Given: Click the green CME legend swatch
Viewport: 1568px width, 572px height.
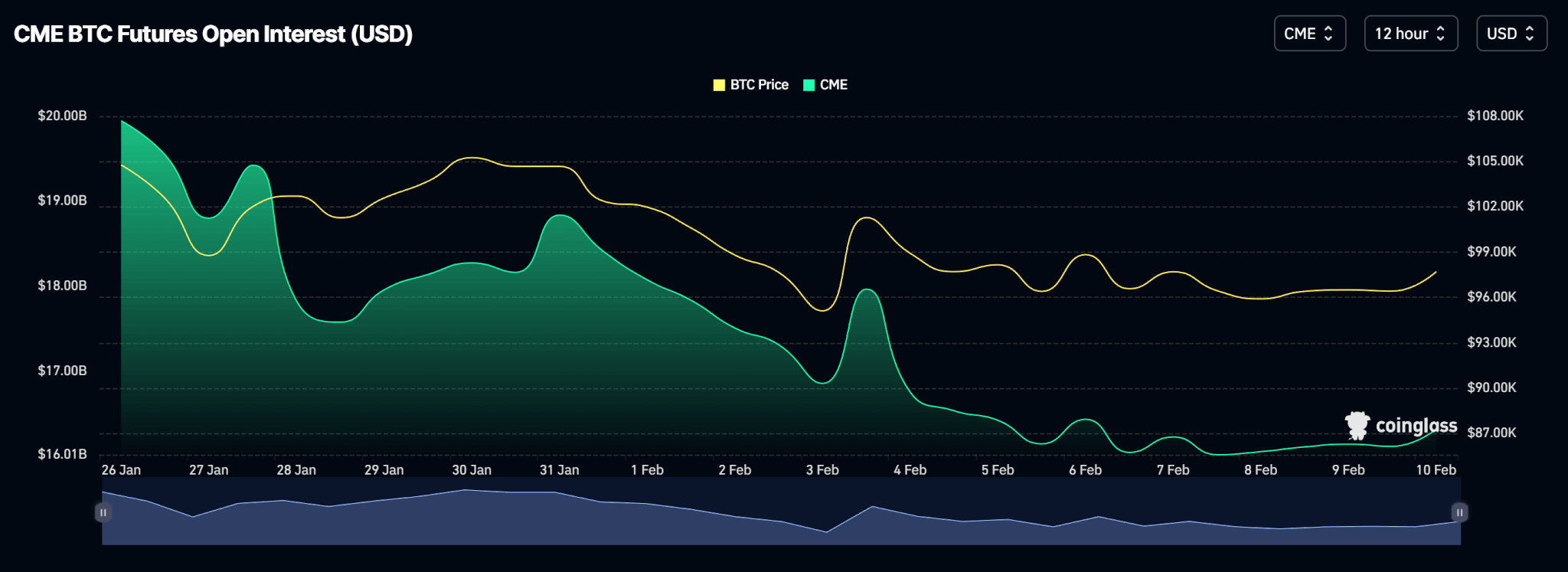Looking at the screenshot, I should 808,85.
